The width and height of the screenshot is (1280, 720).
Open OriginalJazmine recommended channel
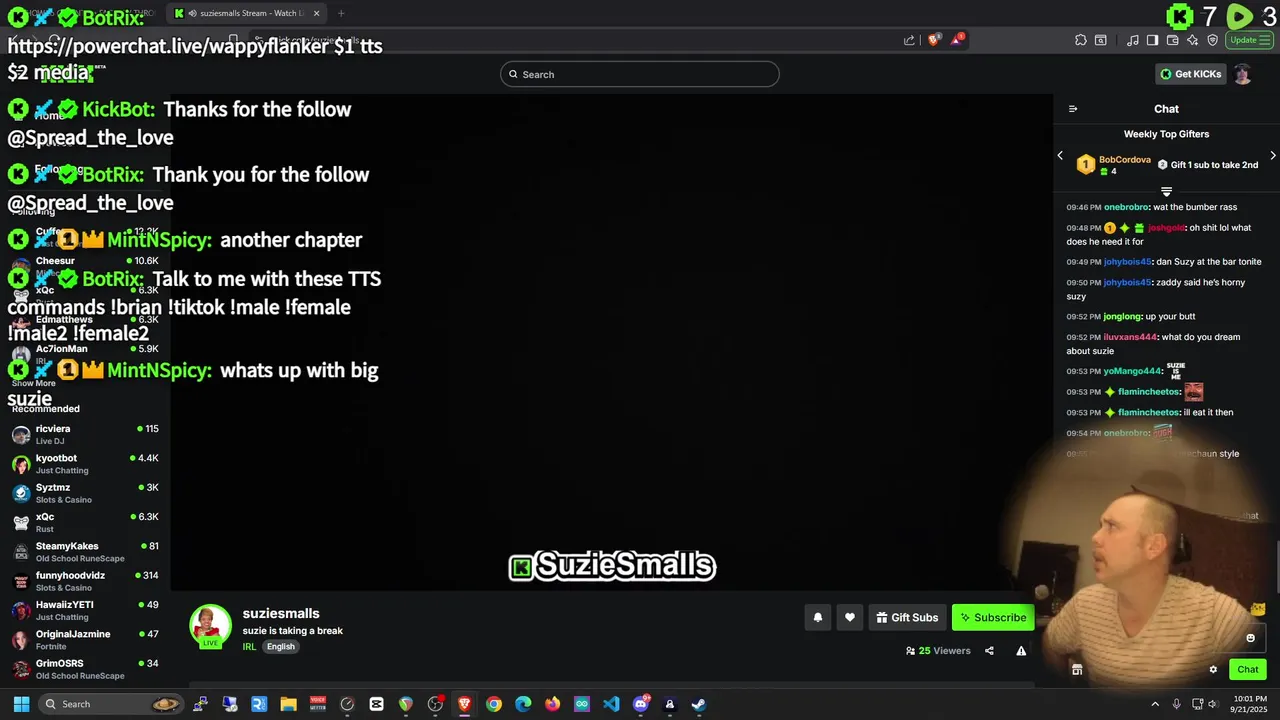[85, 640]
